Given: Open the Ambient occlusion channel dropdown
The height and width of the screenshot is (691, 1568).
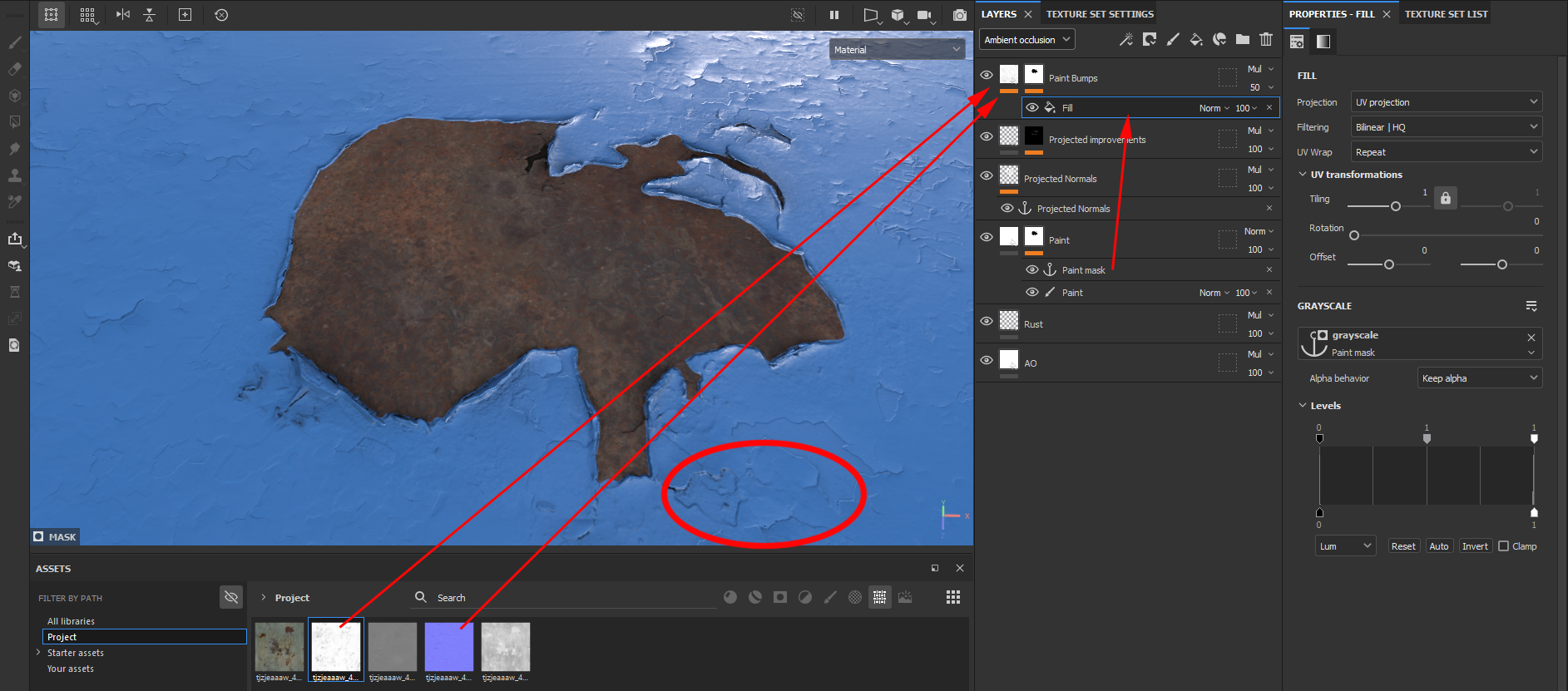Looking at the screenshot, I should (1026, 40).
